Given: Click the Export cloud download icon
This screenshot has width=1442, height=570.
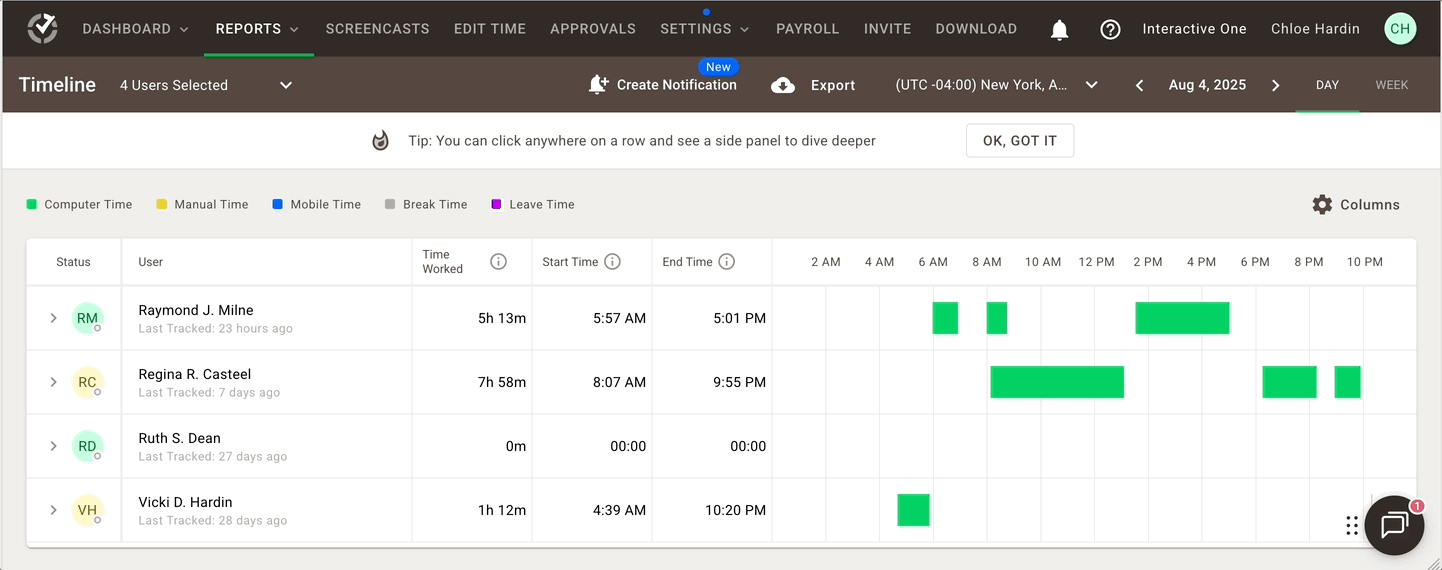Looking at the screenshot, I should click(x=783, y=86).
